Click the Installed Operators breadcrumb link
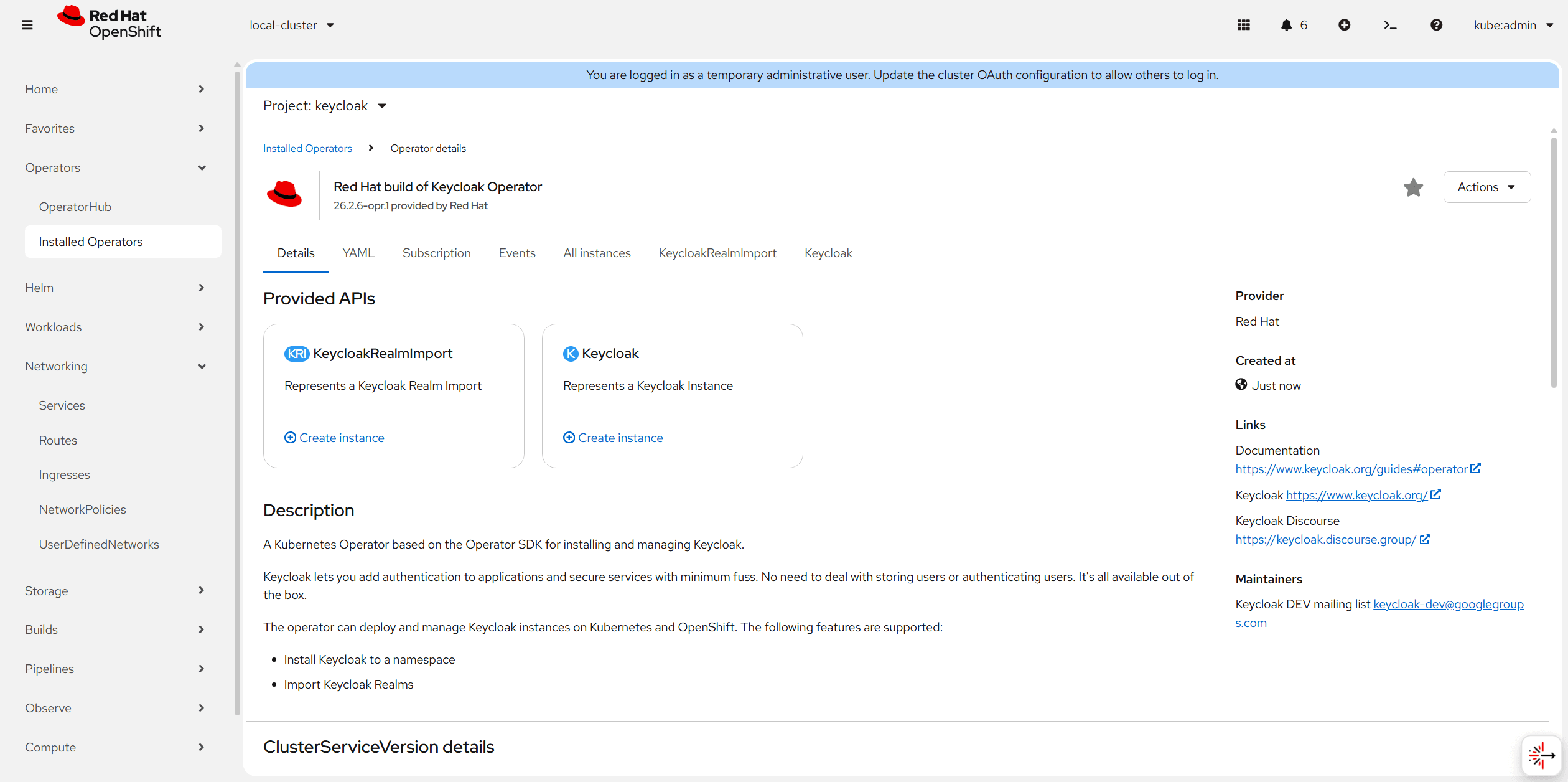The image size is (1568, 782). tap(307, 148)
